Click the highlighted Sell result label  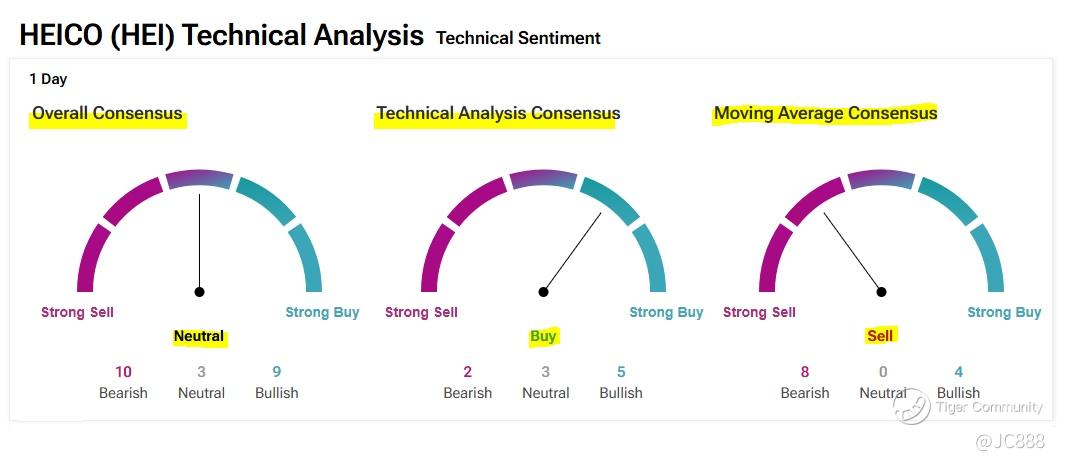(880, 336)
